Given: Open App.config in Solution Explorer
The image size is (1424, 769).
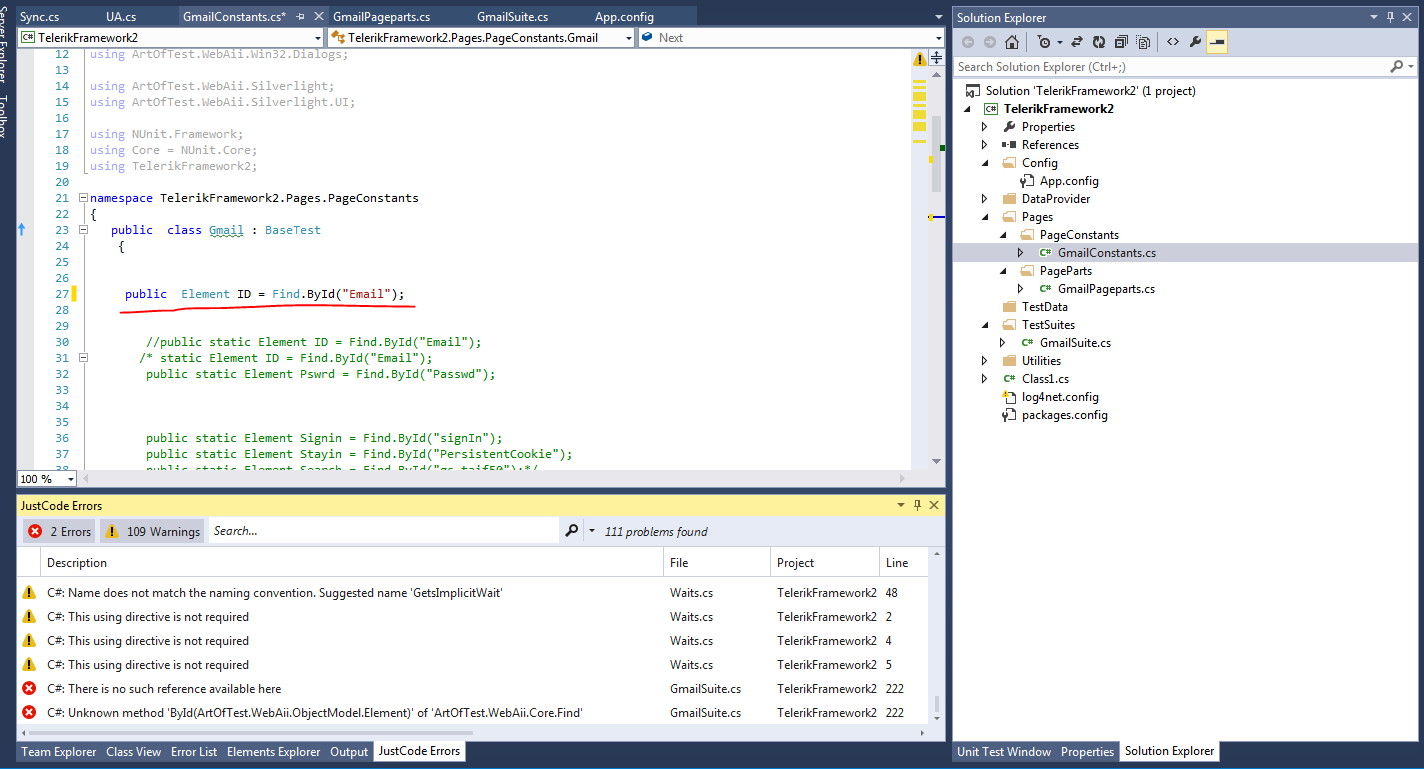Looking at the screenshot, I should [x=1068, y=181].
